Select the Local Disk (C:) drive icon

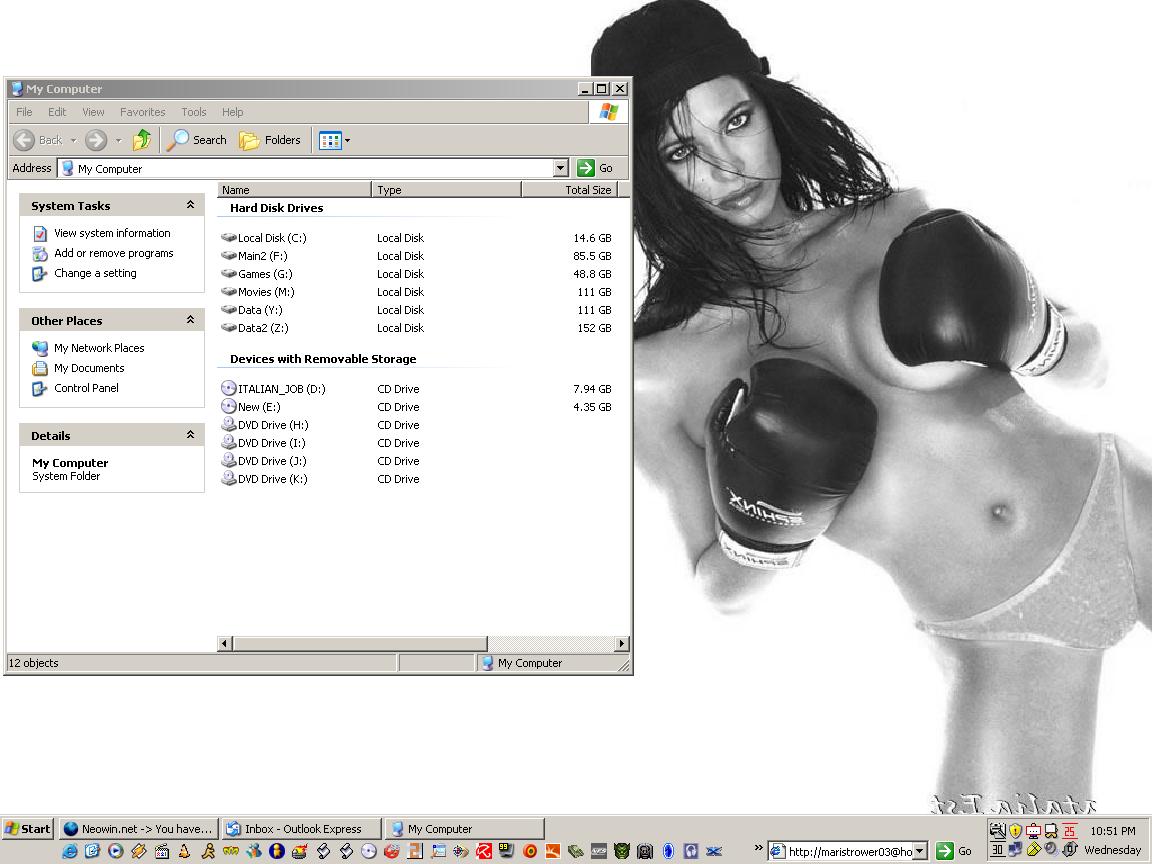pyautogui.click(x=229, y=238)
